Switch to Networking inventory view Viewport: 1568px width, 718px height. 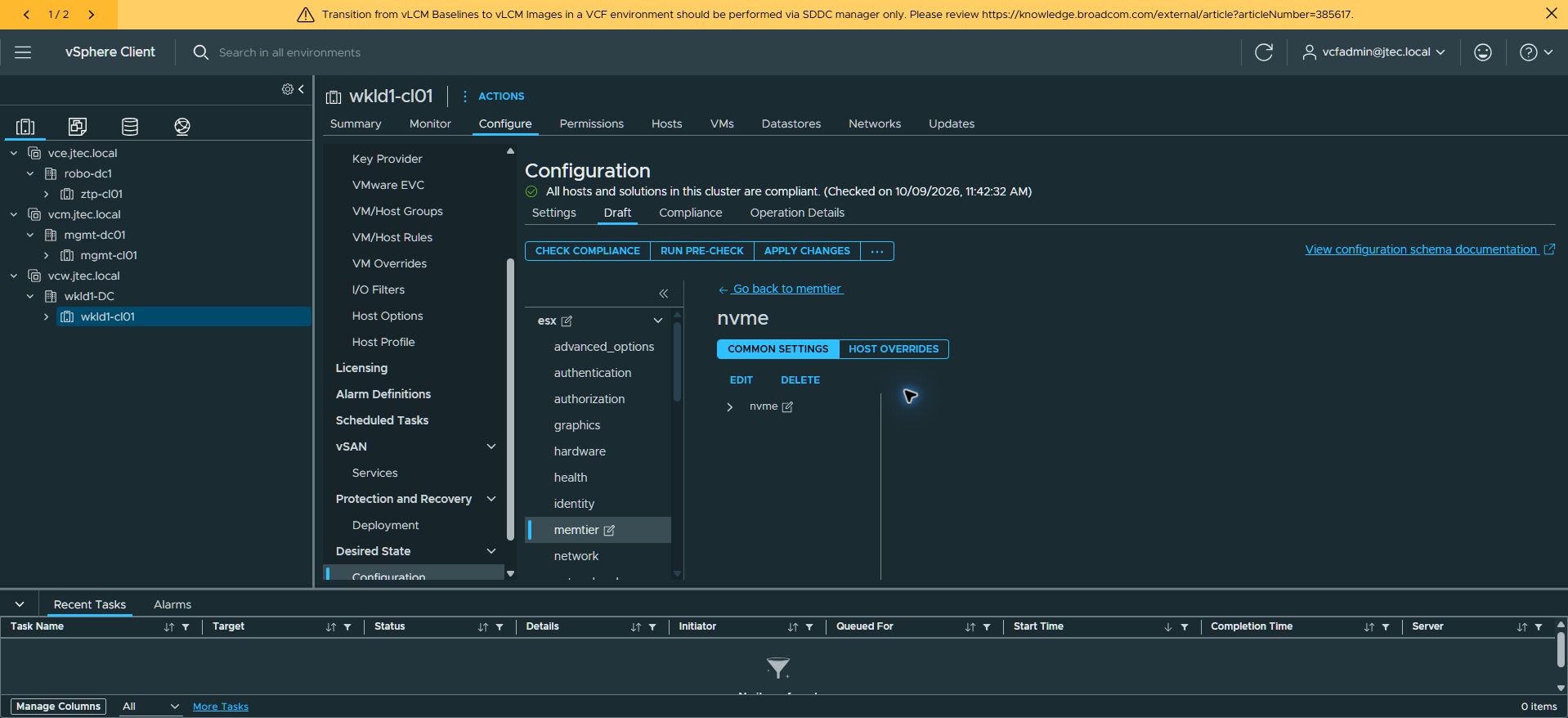click(182, 126)
